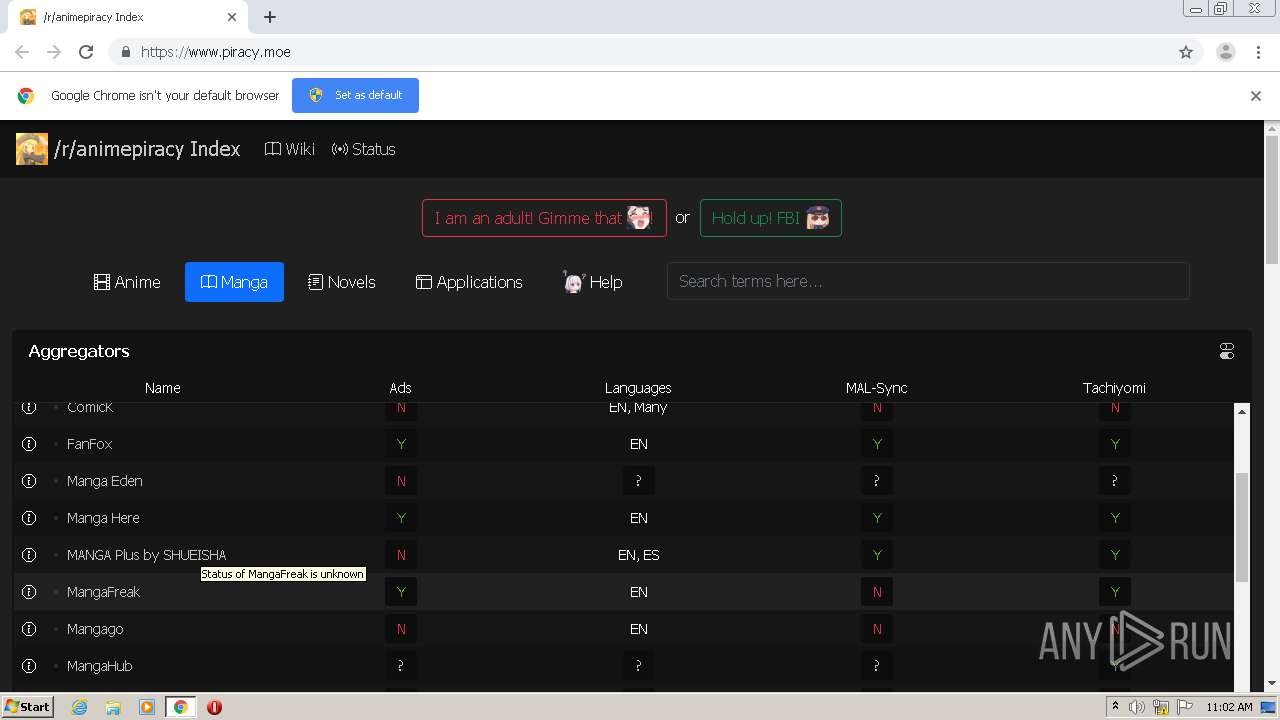1280x720 pixels.
Task: Click the Ads column header
Action: 400,388
